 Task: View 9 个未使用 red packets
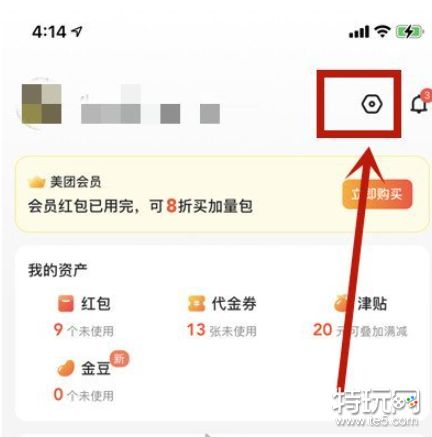pyautogui.click(x=84, y=330)
